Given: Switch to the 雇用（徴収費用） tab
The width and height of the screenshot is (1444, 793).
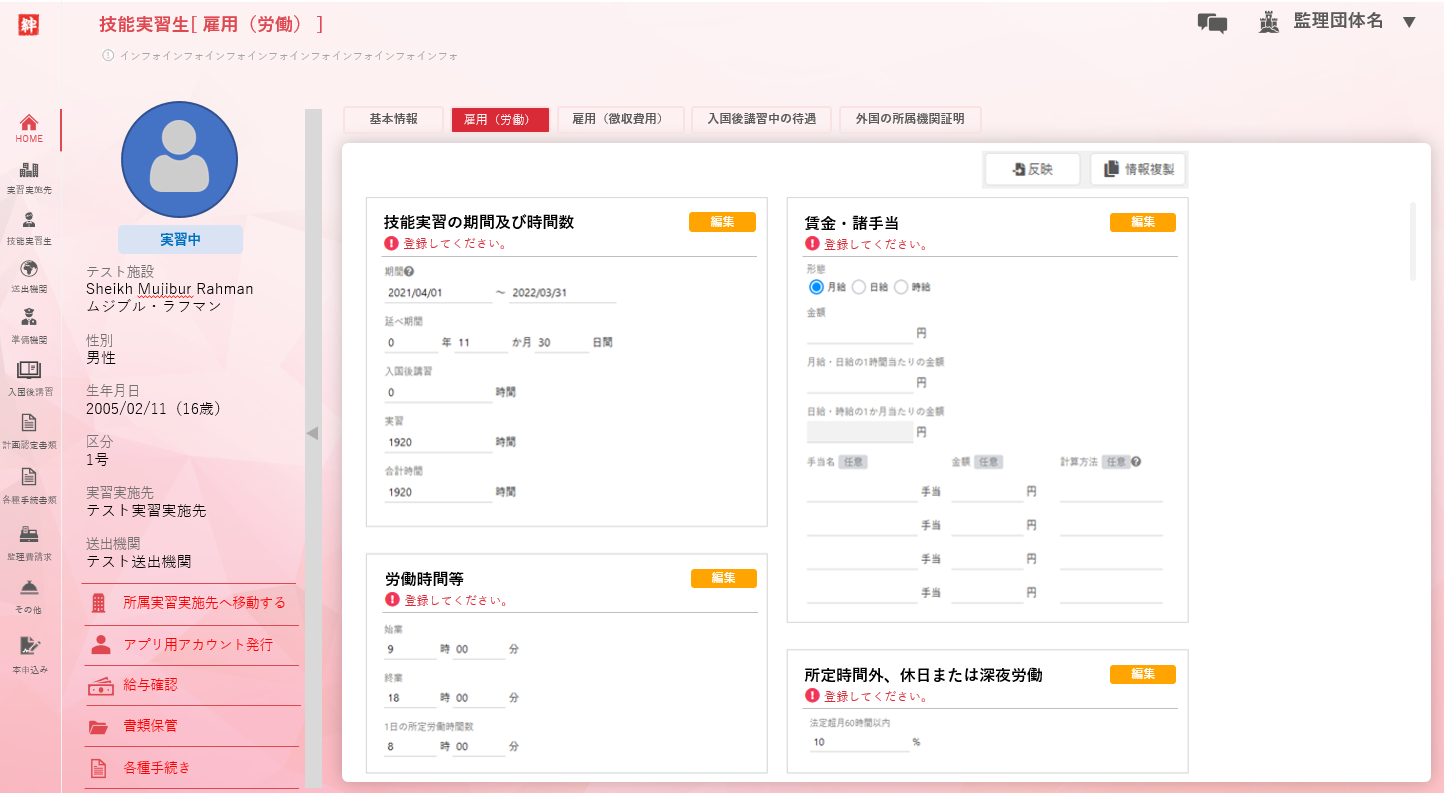Looking at the screenshot, I should pos(620,119).
